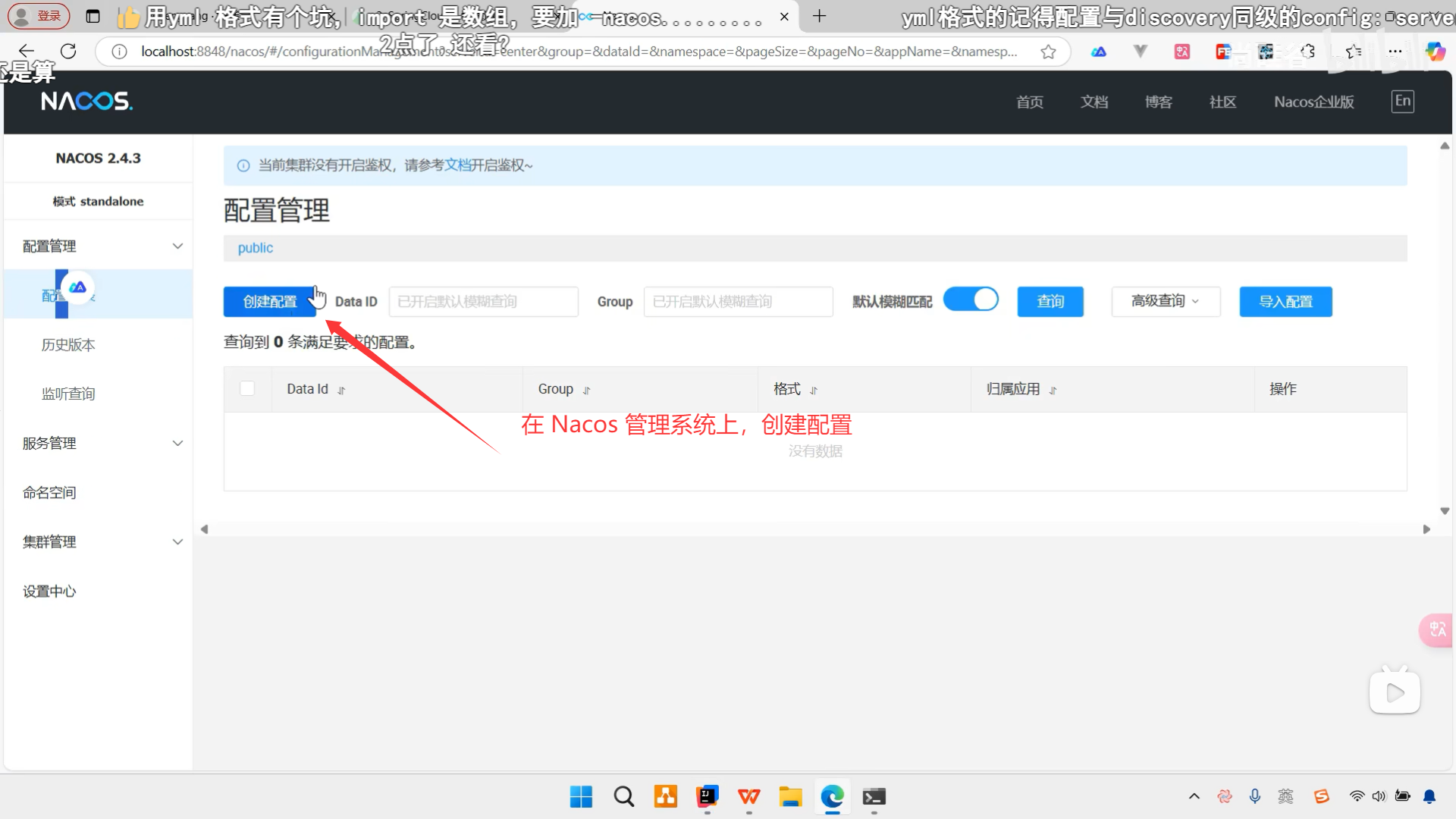This screenshot has width=1456, height=819.
Task: Click the browser extensions puzzle icon
Action: point(1308,51)
